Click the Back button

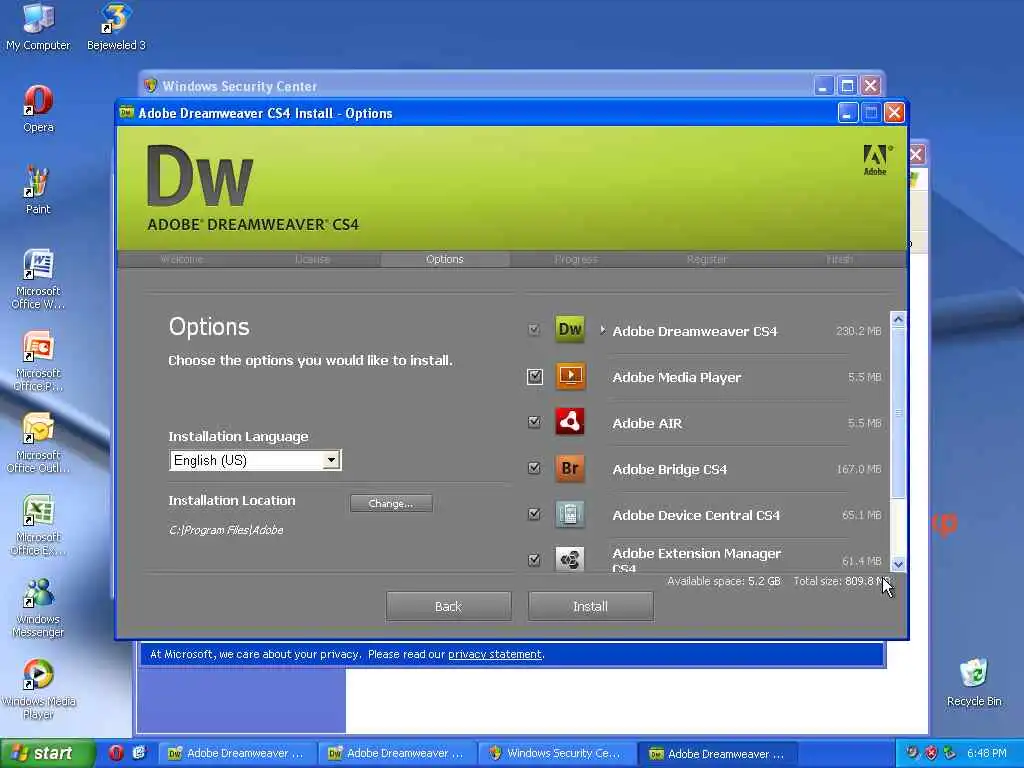pos(448,606)
